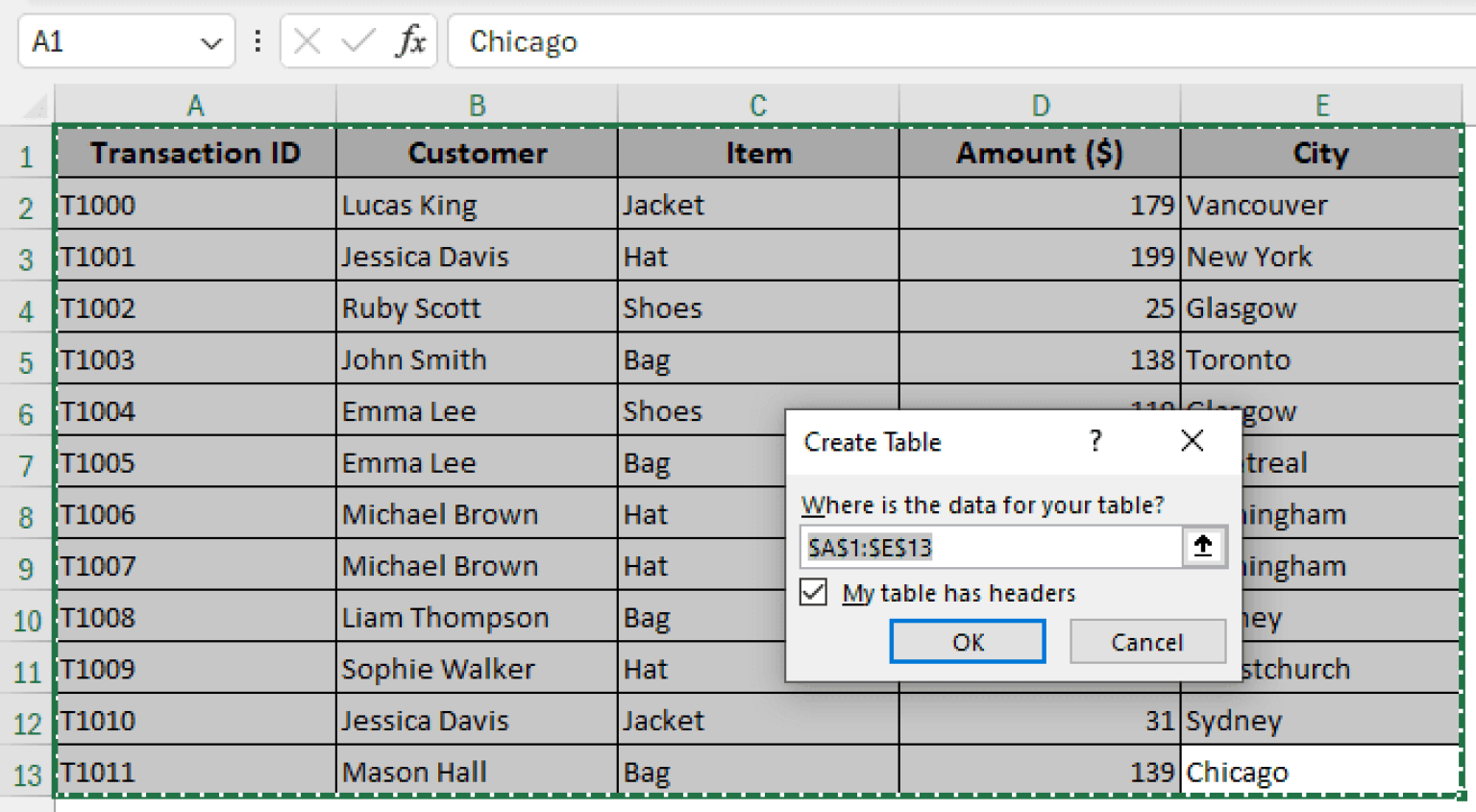Click the Name Box showing A1

(x=106, y=42)
